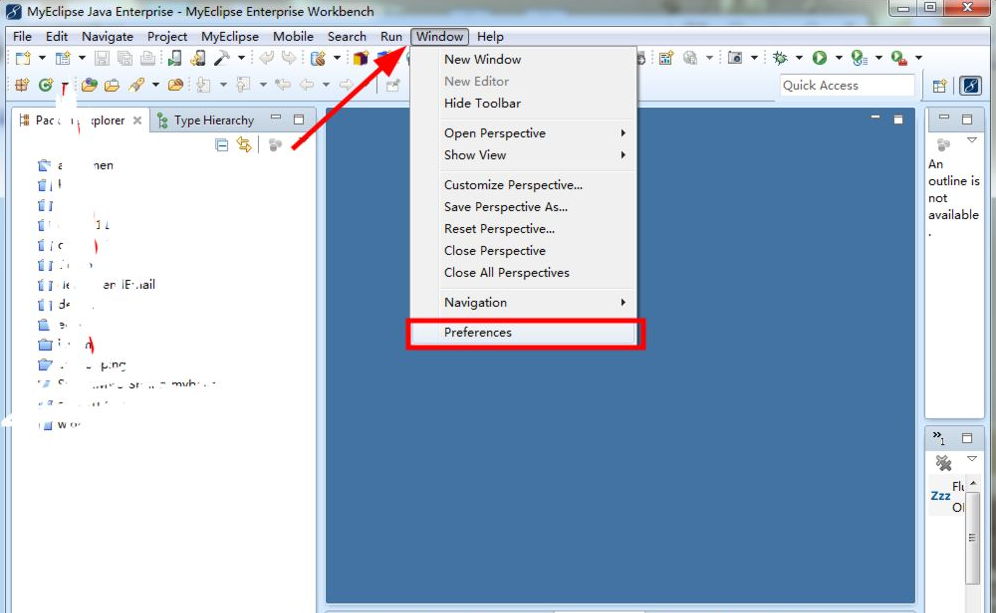The image size is (996, 613).
Task: Click the Run External Tools toolbox icon
Action: click(899, 58)
